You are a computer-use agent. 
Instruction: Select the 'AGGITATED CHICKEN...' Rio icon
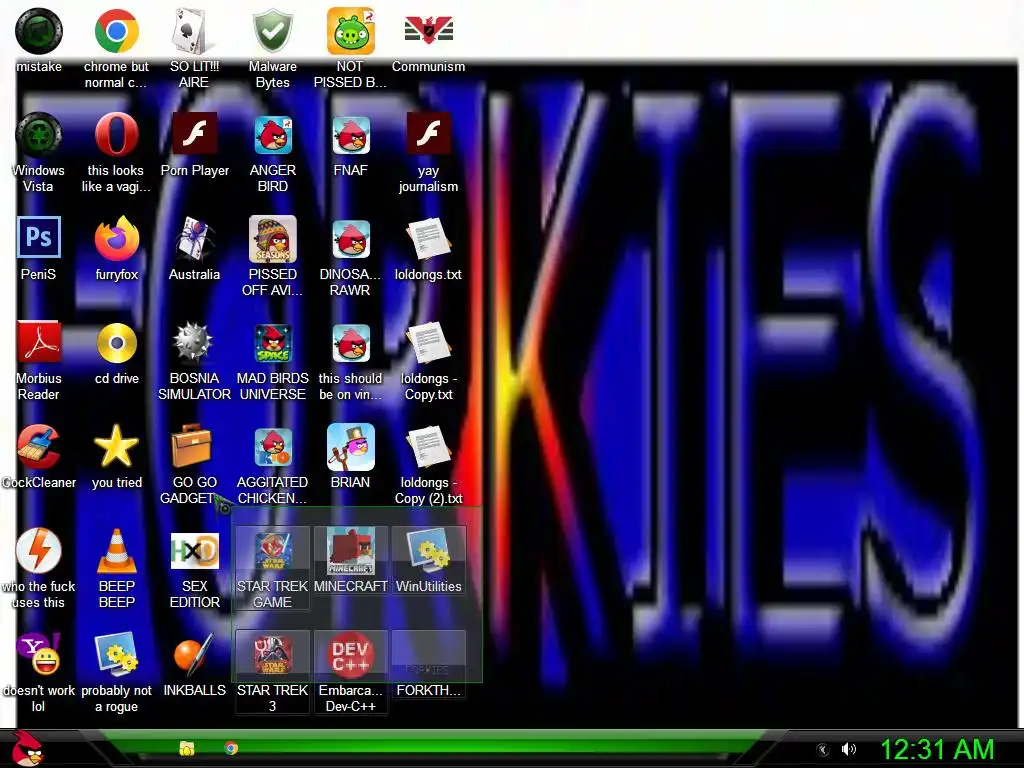point(273,447)
